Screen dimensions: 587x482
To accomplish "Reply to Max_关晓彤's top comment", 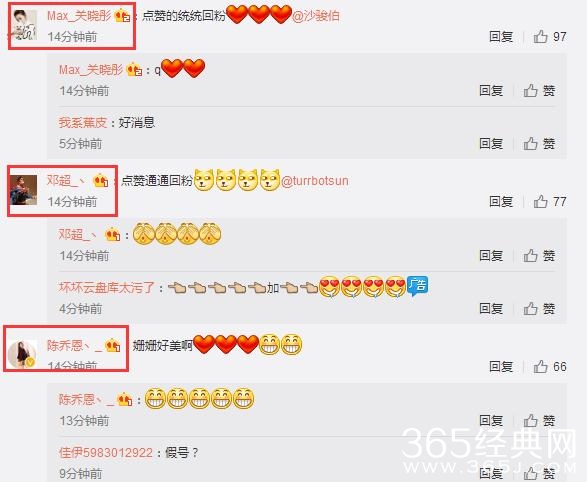I will pyautogui.click(x=501, y=37).
